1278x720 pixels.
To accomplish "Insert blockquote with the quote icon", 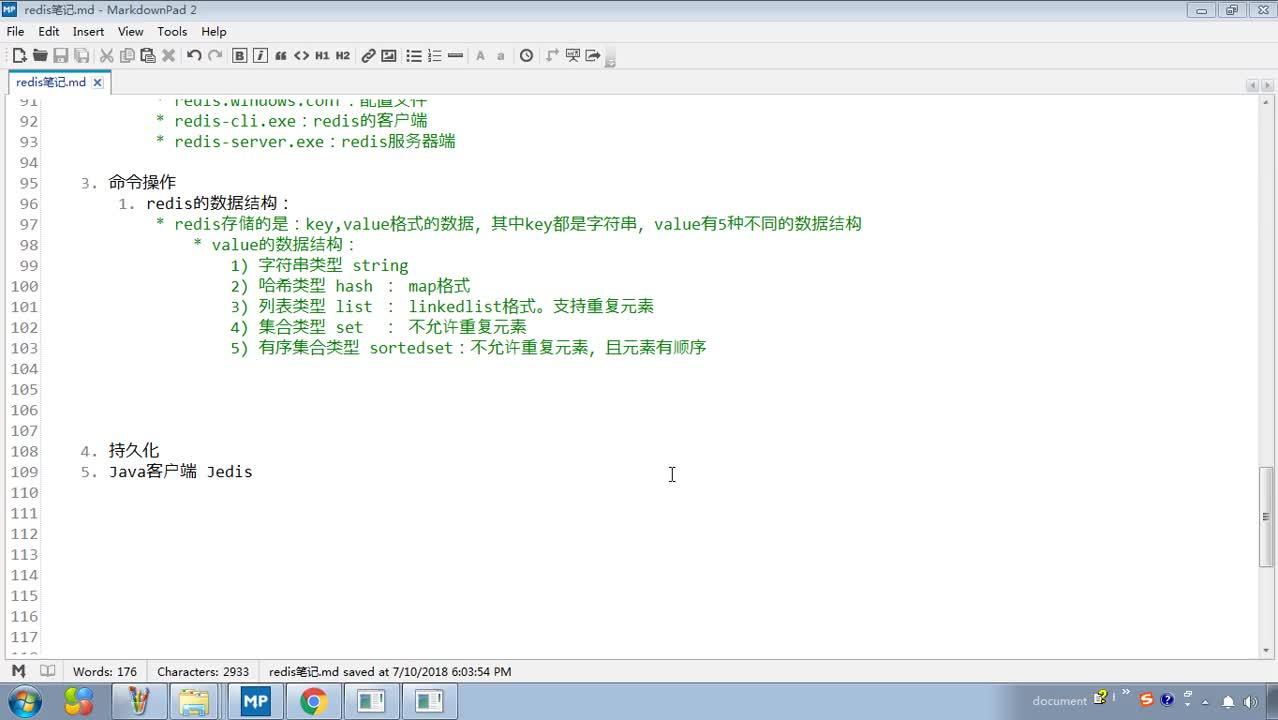I will click(x=281, y=56).
